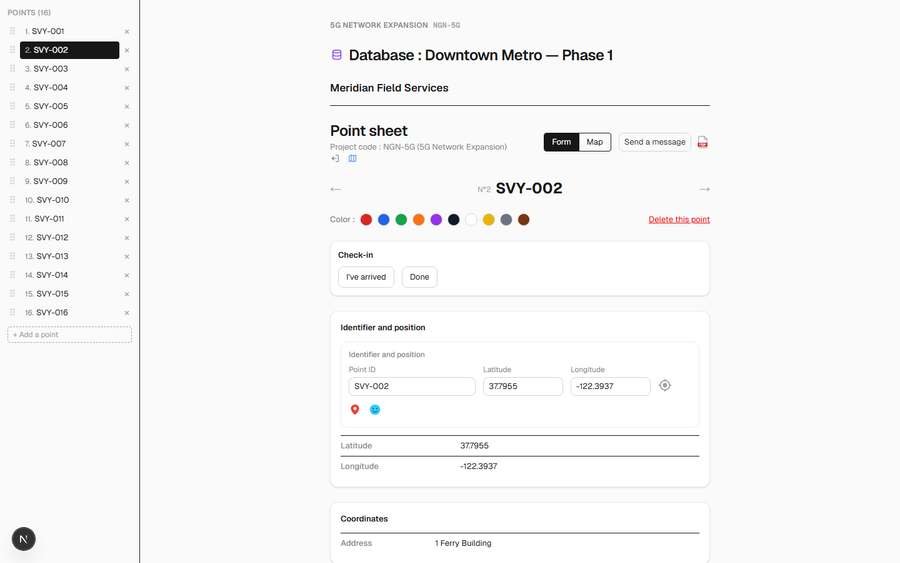900x563 pixels.
Task: Click drag handle of SVY-008 row
Action: point(13,162)
